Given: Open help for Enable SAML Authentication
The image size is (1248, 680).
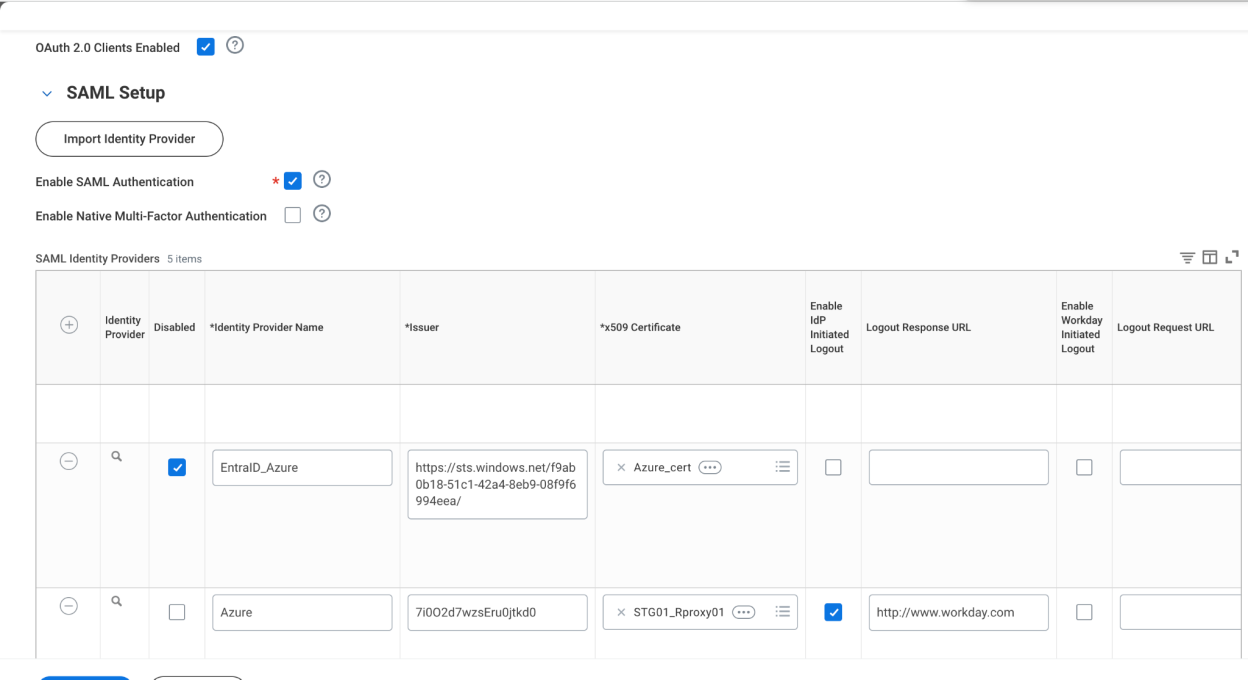Looking at the screenshot, I should point(322,180).
